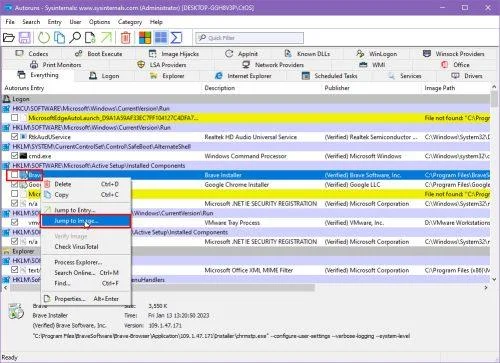Image resolution: width=500 pixels, height=363 pixels.
Task: Click the Copy toolbar icon
Action: (60, 38)
